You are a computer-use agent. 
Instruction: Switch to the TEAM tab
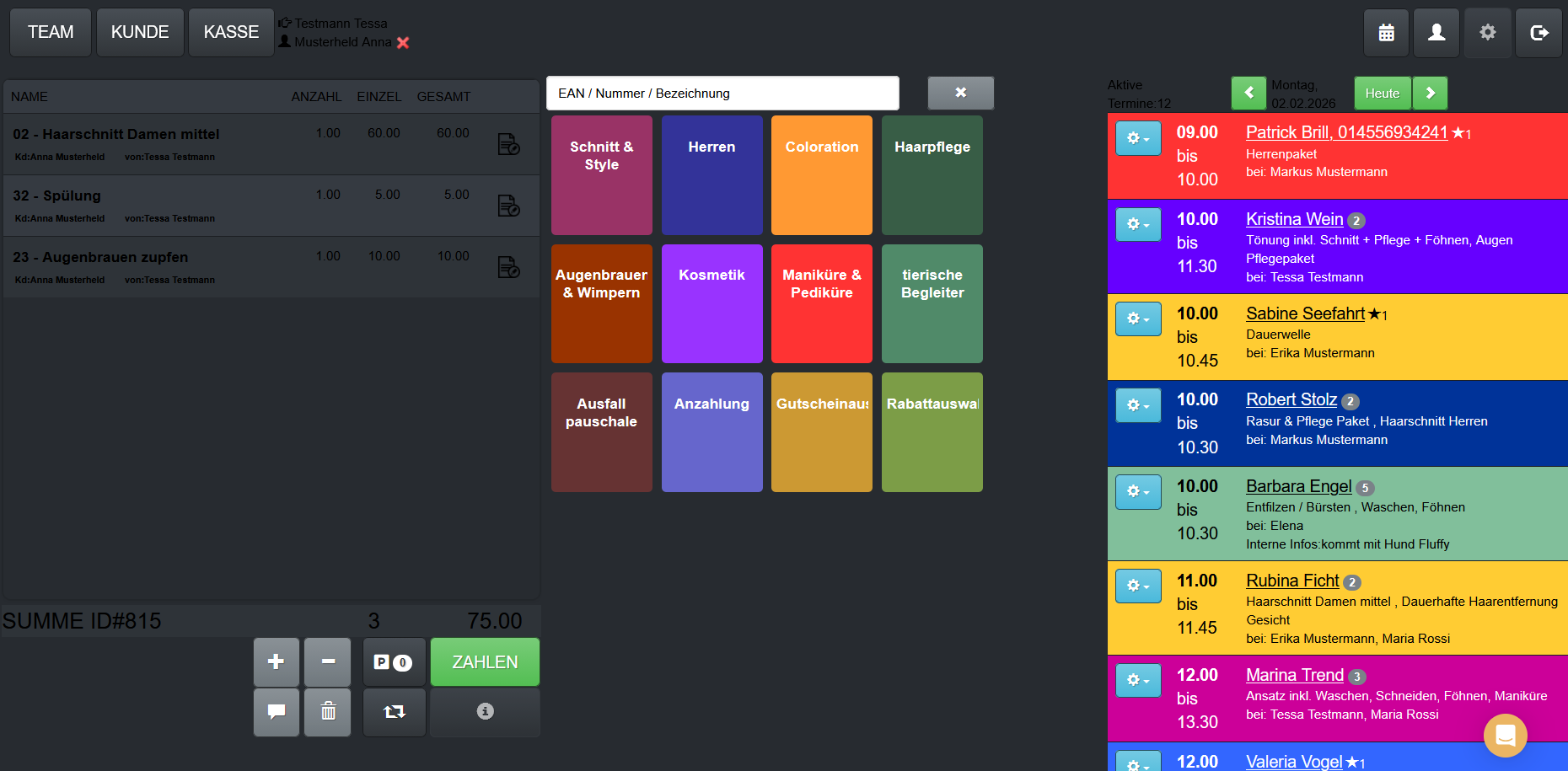(51, 33)
